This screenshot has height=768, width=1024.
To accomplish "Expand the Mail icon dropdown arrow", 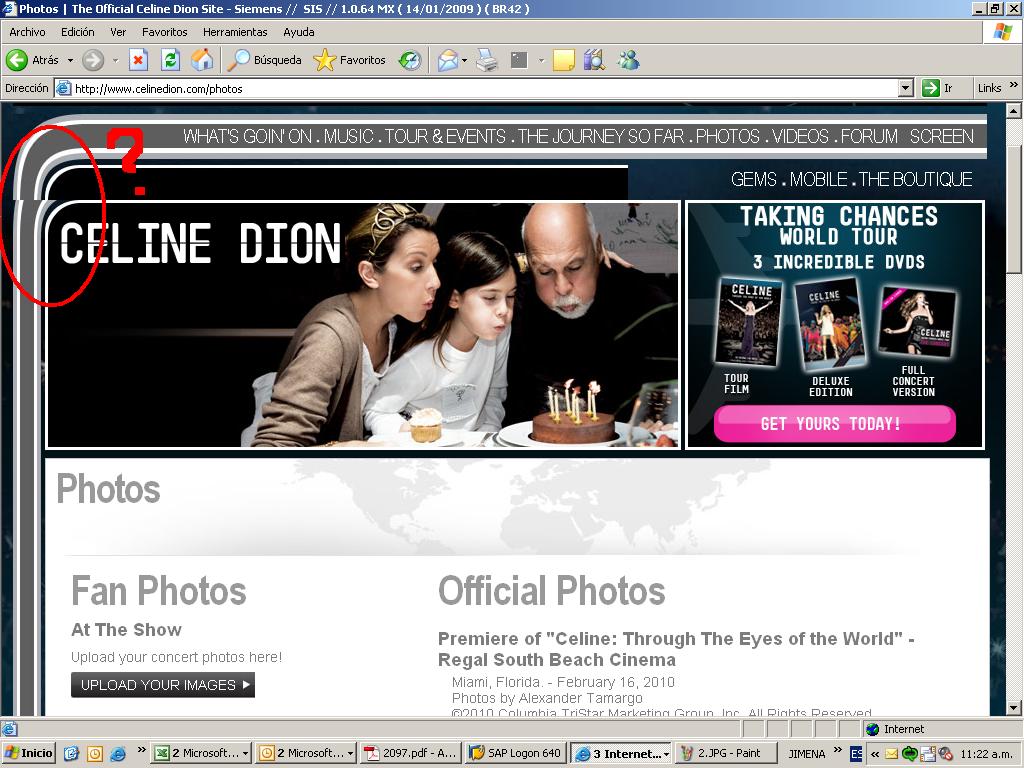I will 464,60.
